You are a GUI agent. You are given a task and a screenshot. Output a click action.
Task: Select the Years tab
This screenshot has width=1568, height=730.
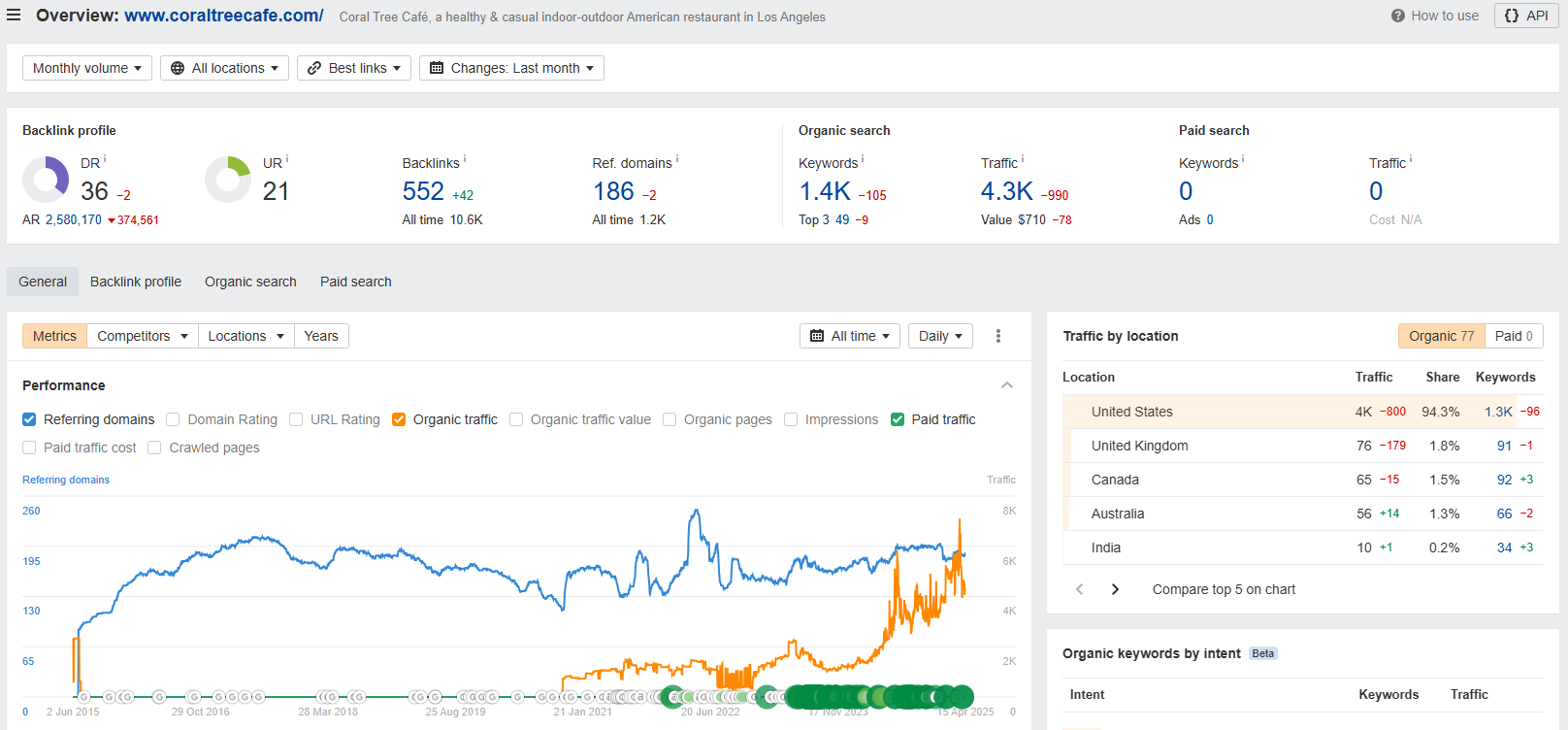click(321, 336)
